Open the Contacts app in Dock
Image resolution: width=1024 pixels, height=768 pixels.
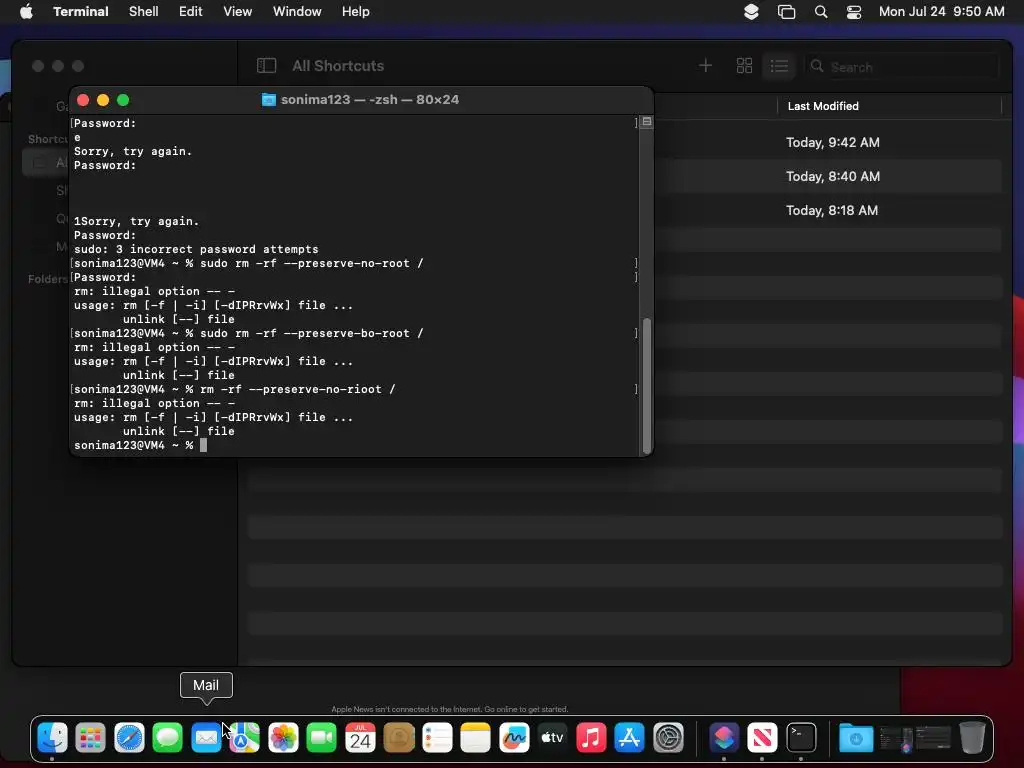tap(399, 738)
